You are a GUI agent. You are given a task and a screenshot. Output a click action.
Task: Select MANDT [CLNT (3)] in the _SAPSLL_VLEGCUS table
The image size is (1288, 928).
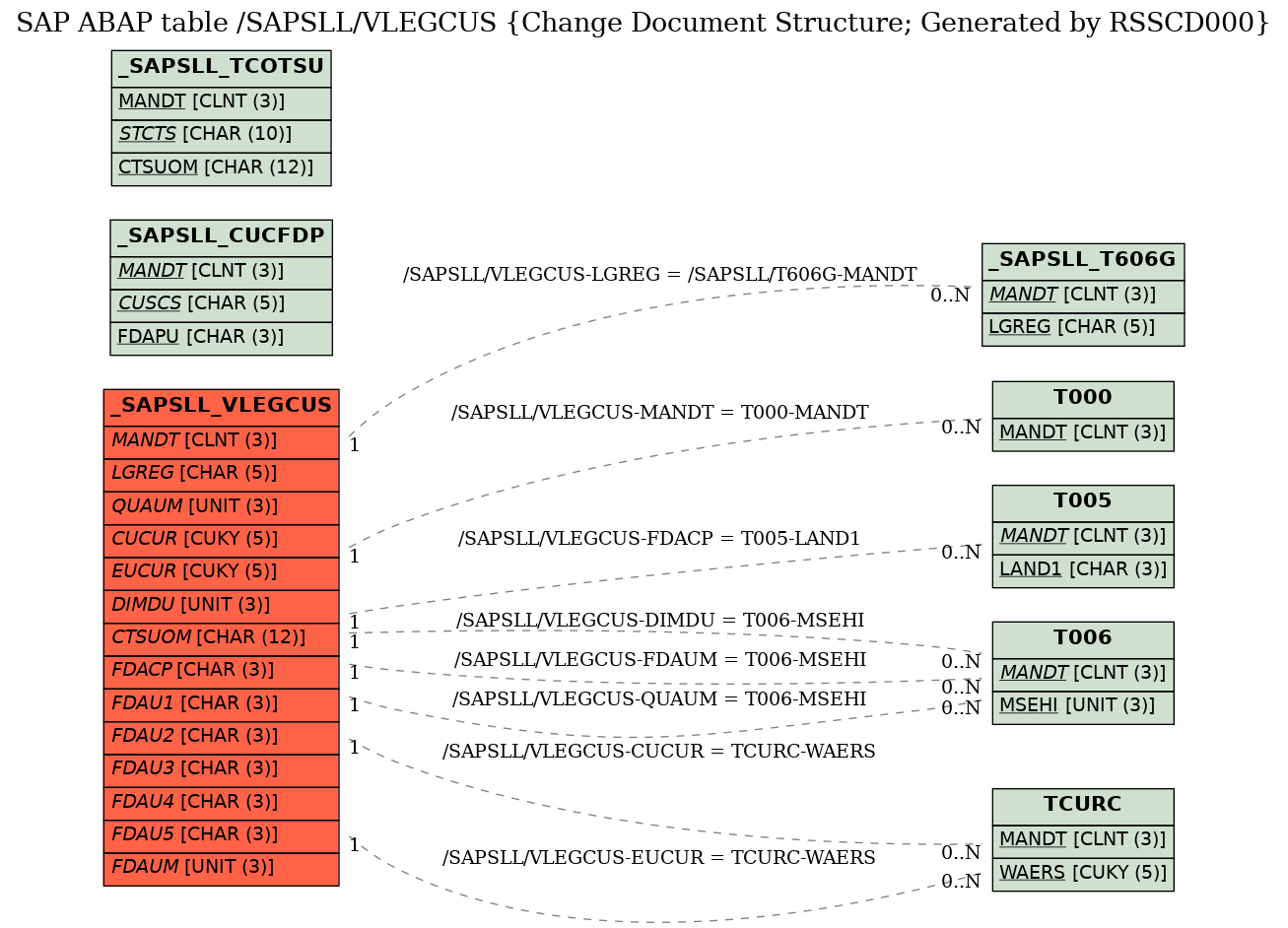221,441
